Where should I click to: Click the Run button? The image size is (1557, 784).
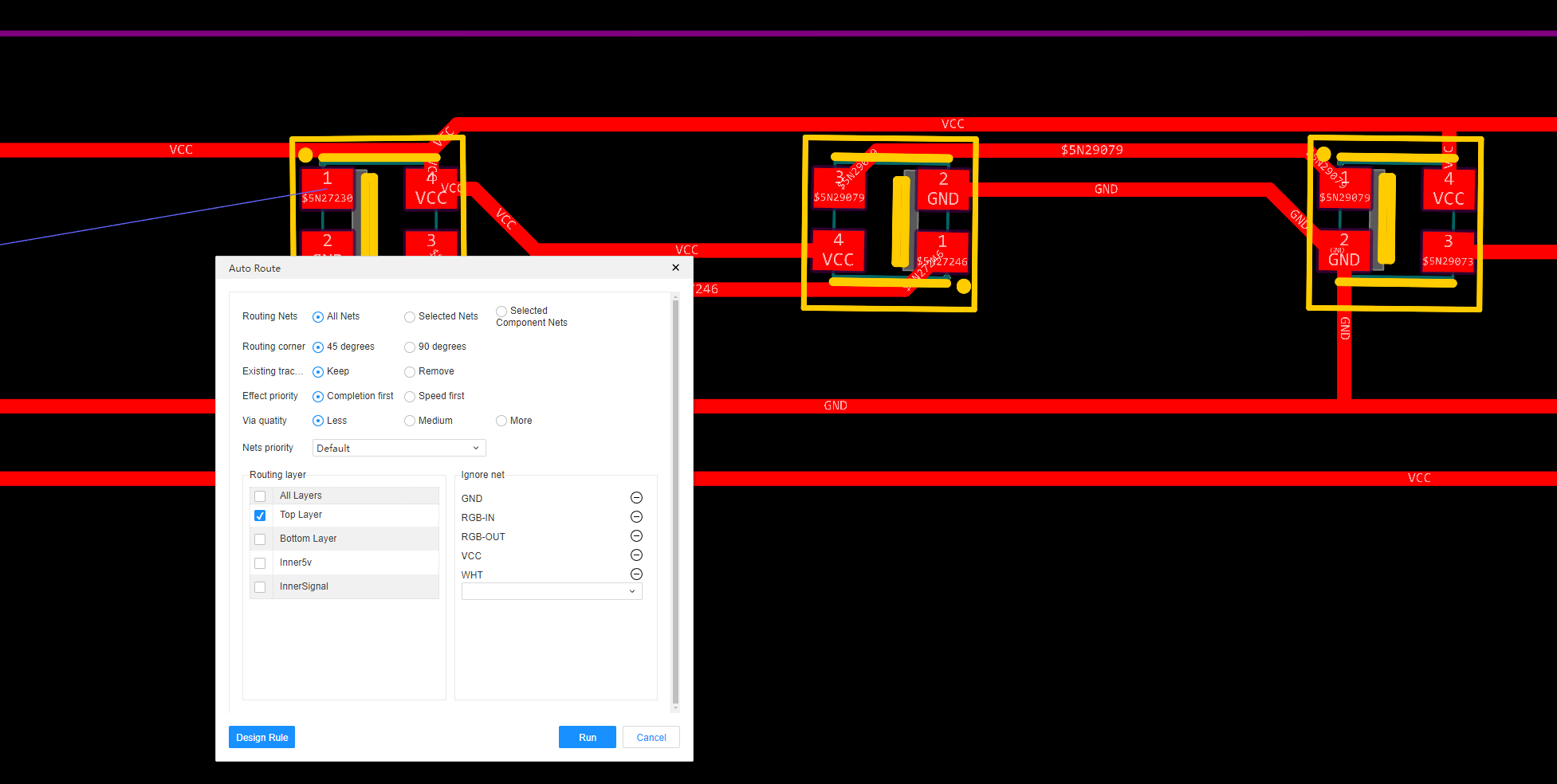[587, 737]
